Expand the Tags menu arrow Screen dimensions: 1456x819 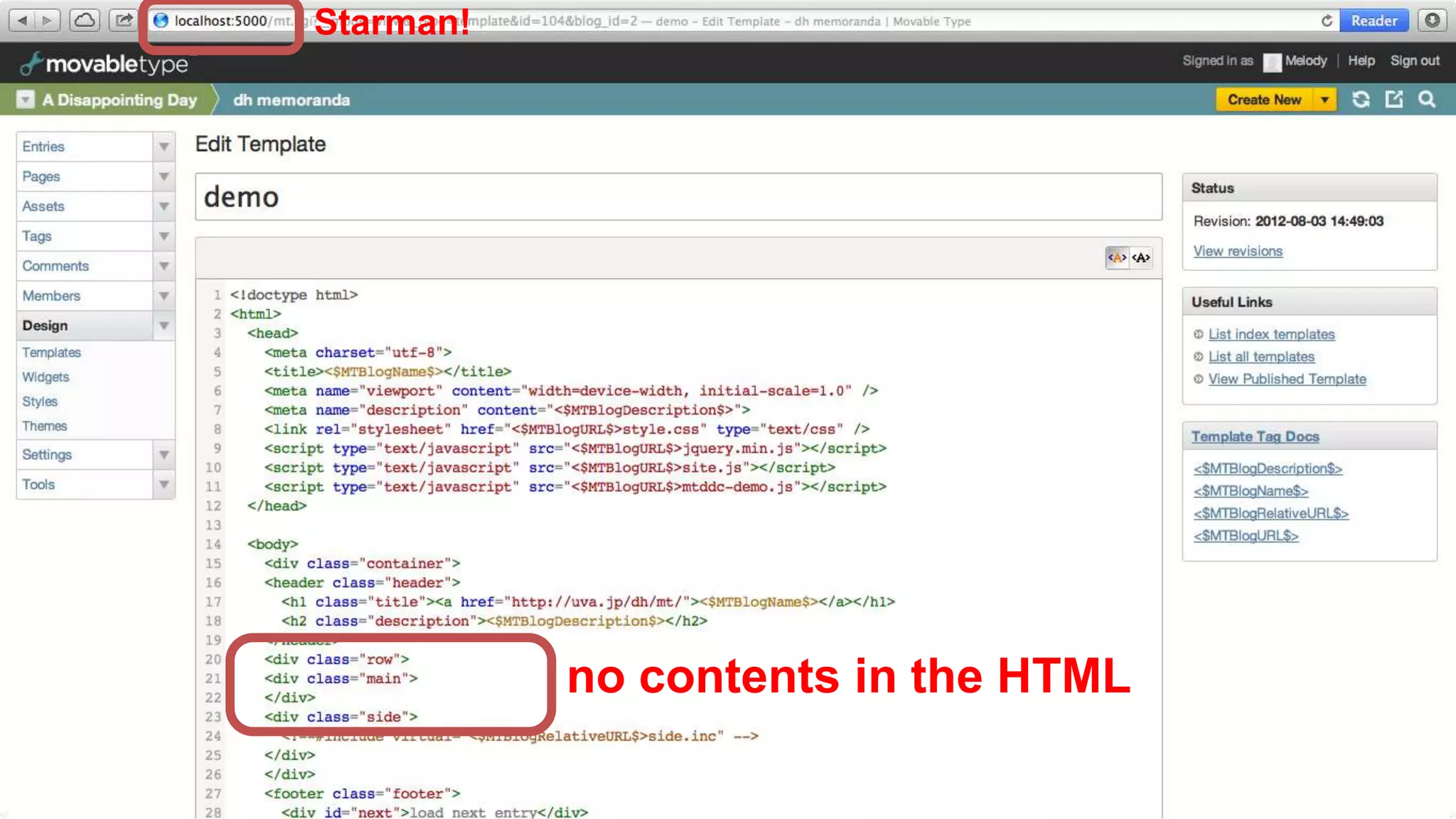[x=164, y=236]
